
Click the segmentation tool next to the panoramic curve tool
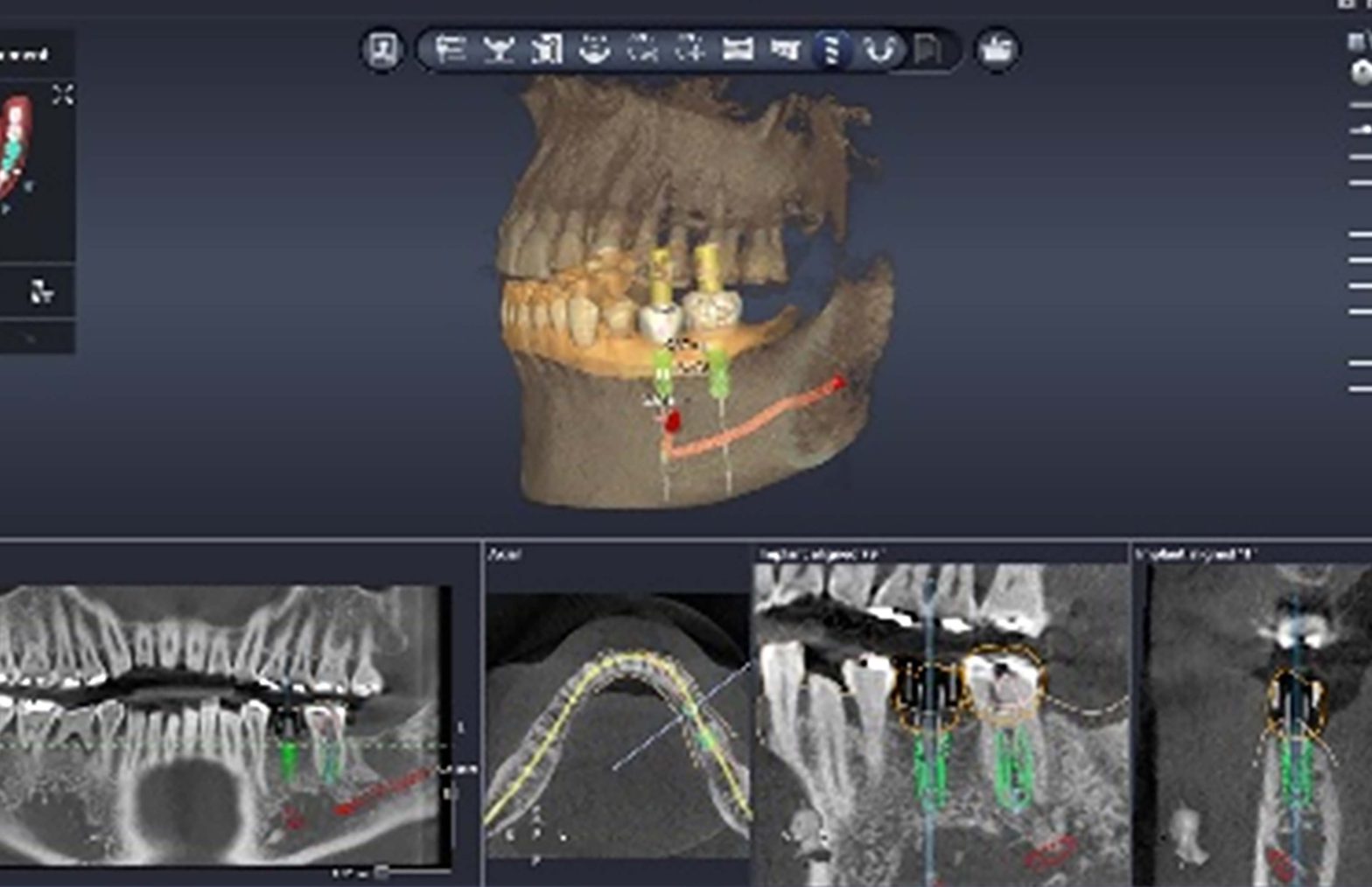point(546,50)
